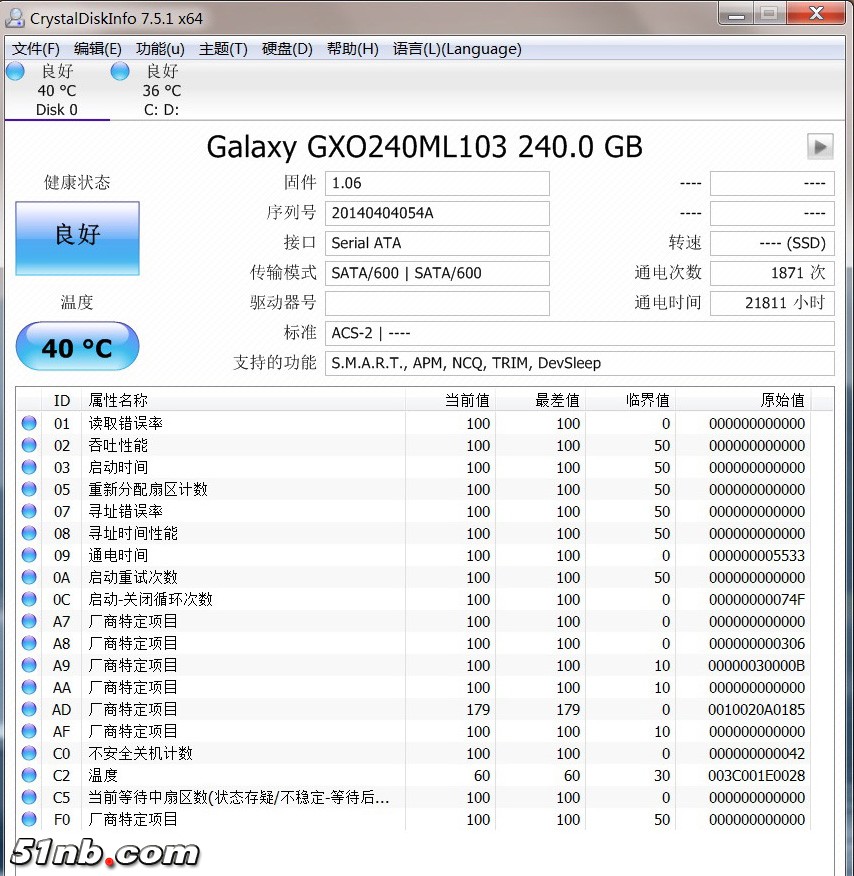Image resolution: width=854 pixels, height=876 pixels.
Task: Click the 40 °C temperature button
Action: (77, 346)
